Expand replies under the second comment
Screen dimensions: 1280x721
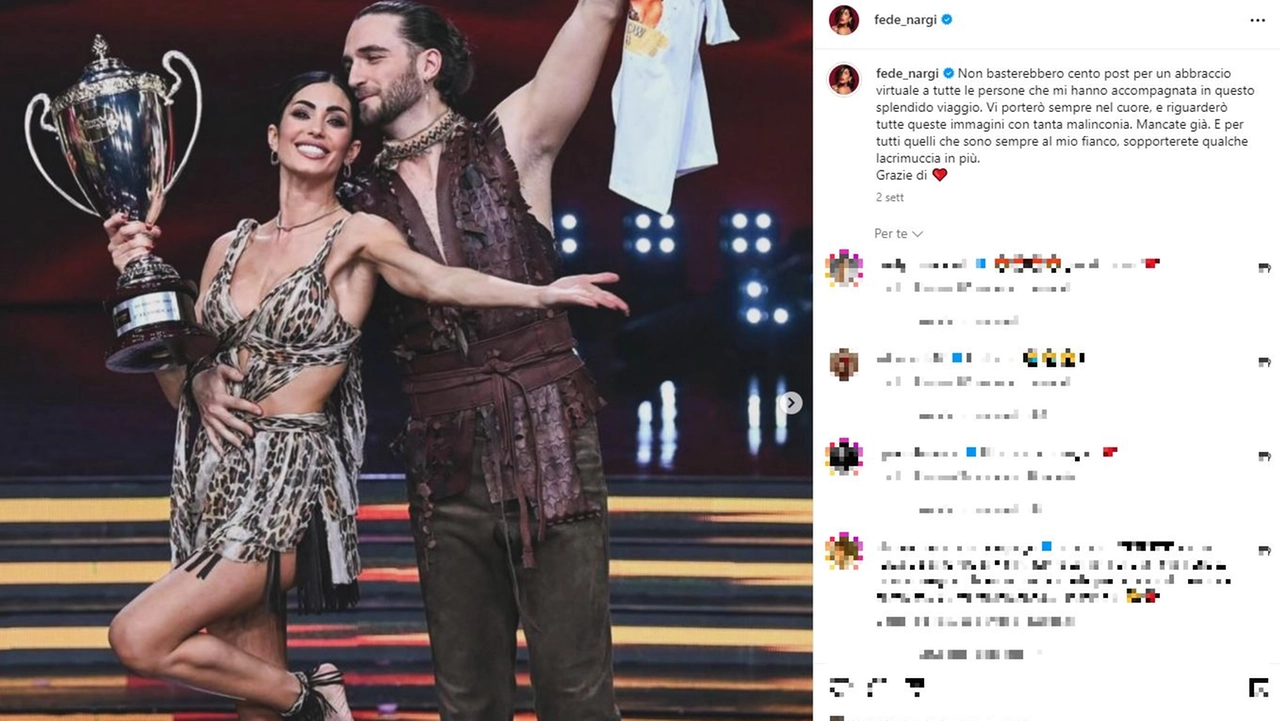point(982,415)
